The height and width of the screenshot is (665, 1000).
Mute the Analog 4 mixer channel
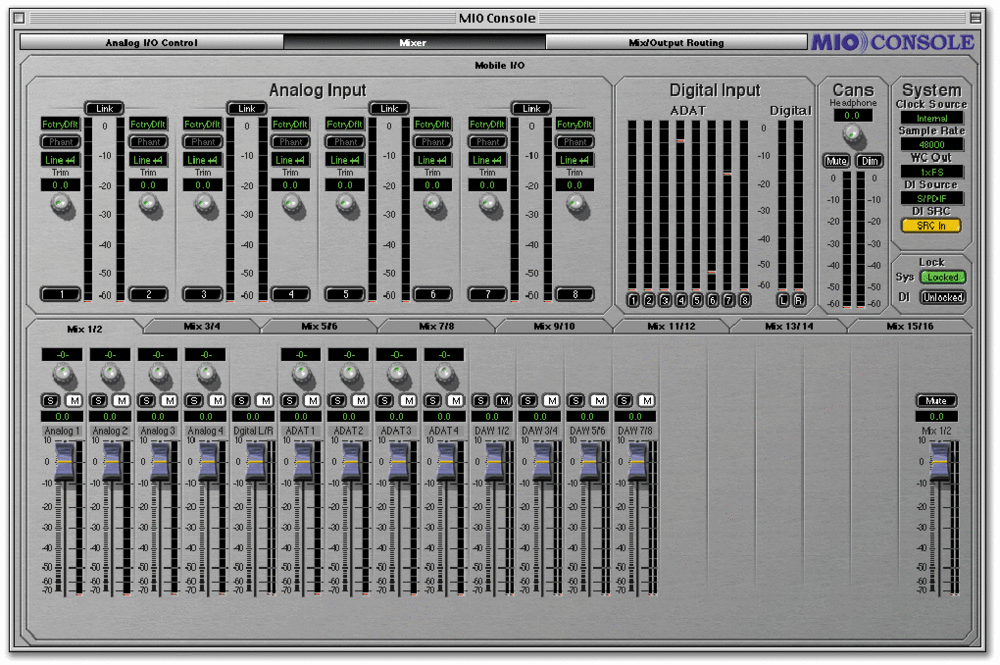pos(217,400)
